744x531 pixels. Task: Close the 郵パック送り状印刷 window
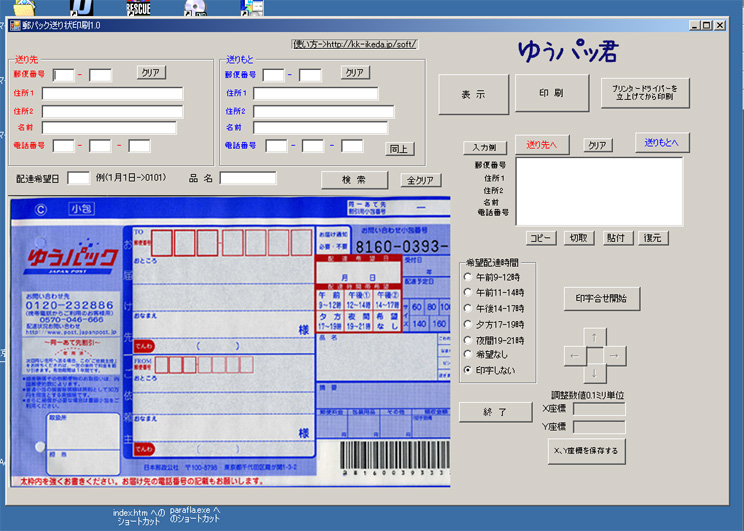point(720,25)
